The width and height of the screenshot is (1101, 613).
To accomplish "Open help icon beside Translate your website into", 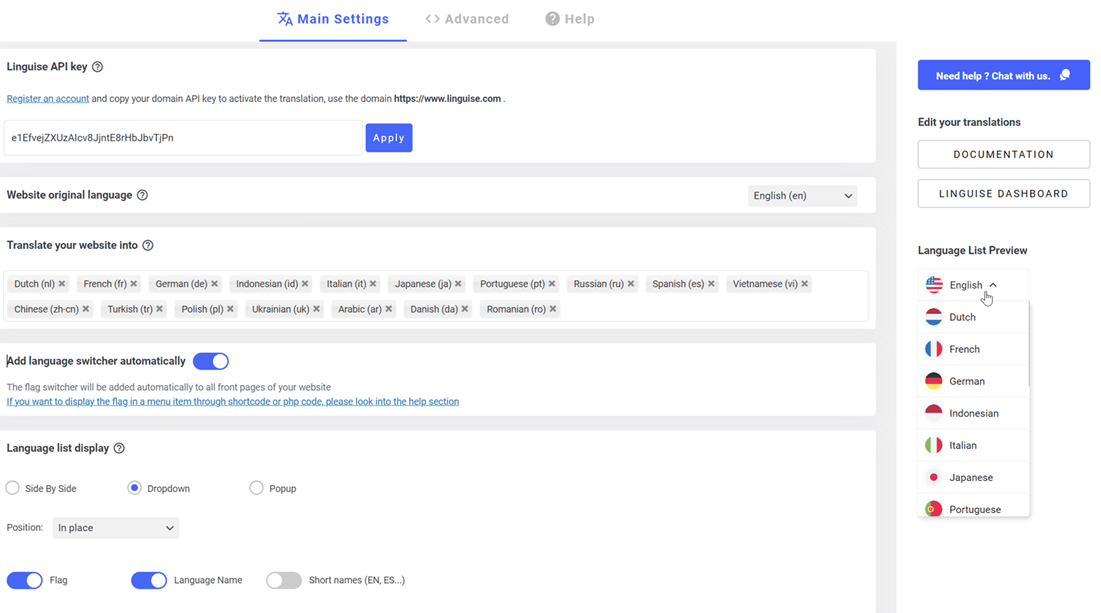I will tap(148, 245).
